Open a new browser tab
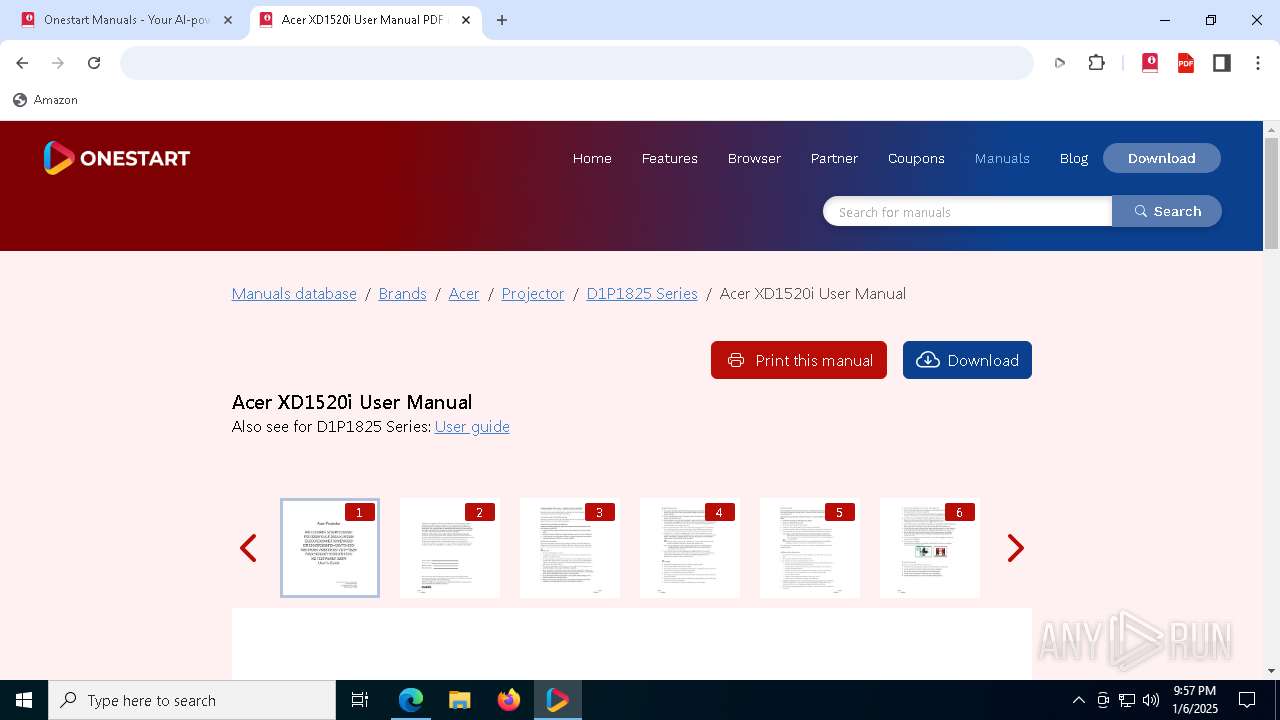 point(502,20)
